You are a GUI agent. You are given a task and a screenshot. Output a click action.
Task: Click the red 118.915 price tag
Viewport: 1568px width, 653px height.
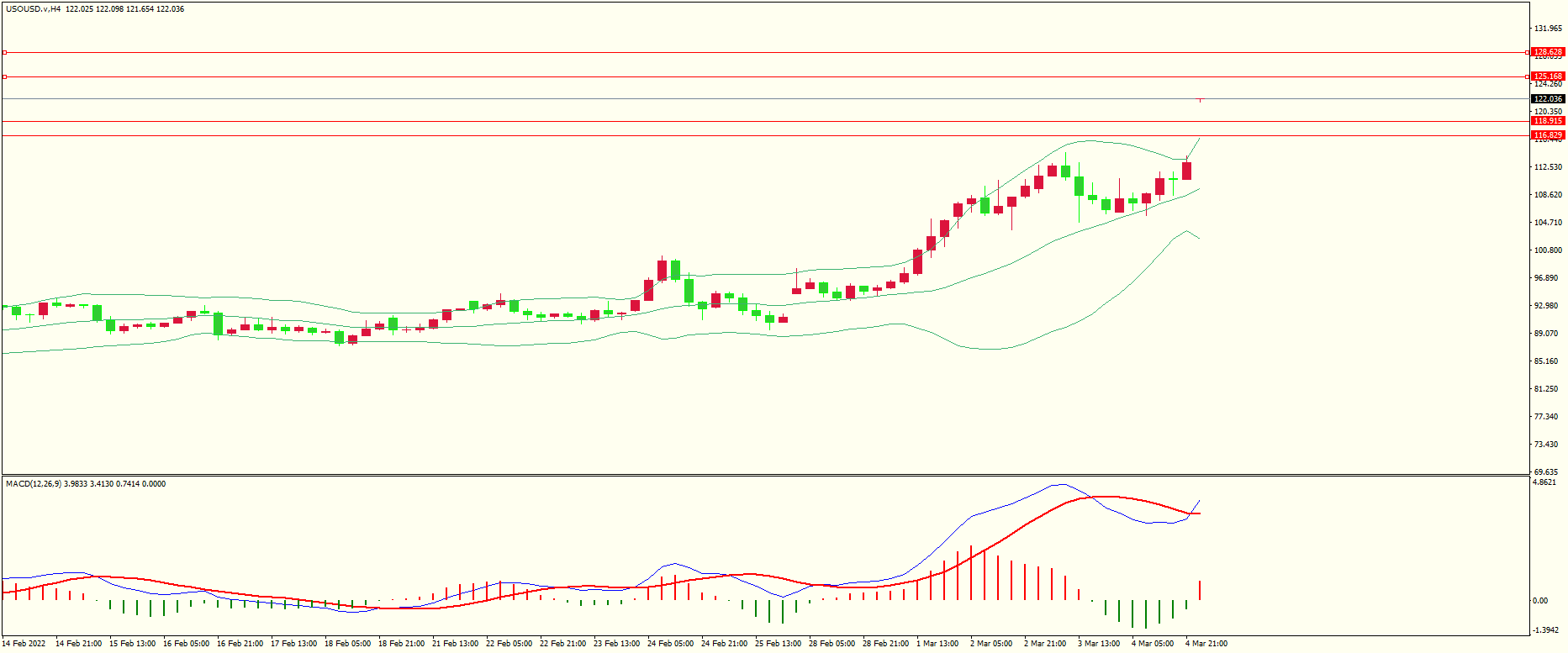[x=1547, y=121]
